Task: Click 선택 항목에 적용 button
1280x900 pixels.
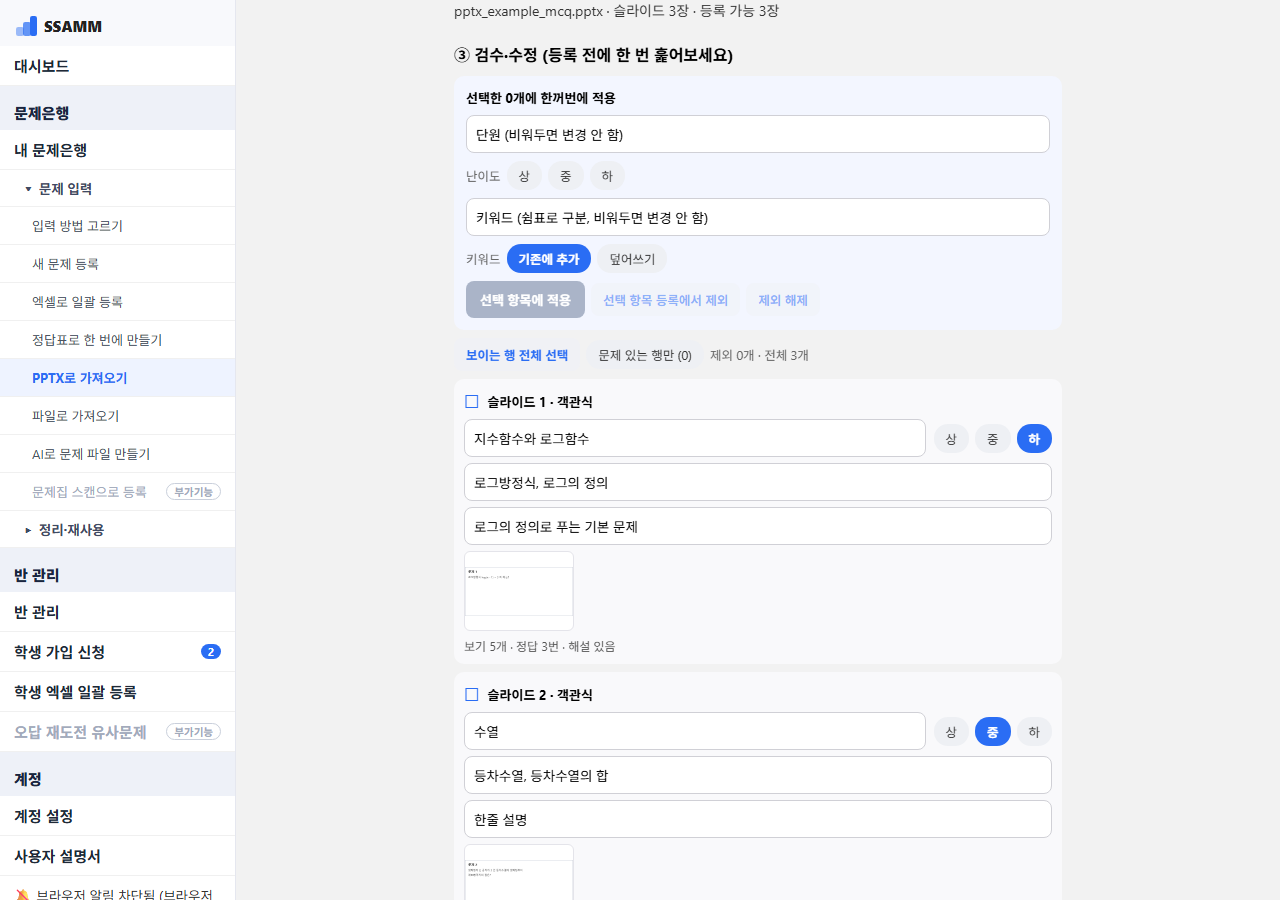Action: (525, 300)
